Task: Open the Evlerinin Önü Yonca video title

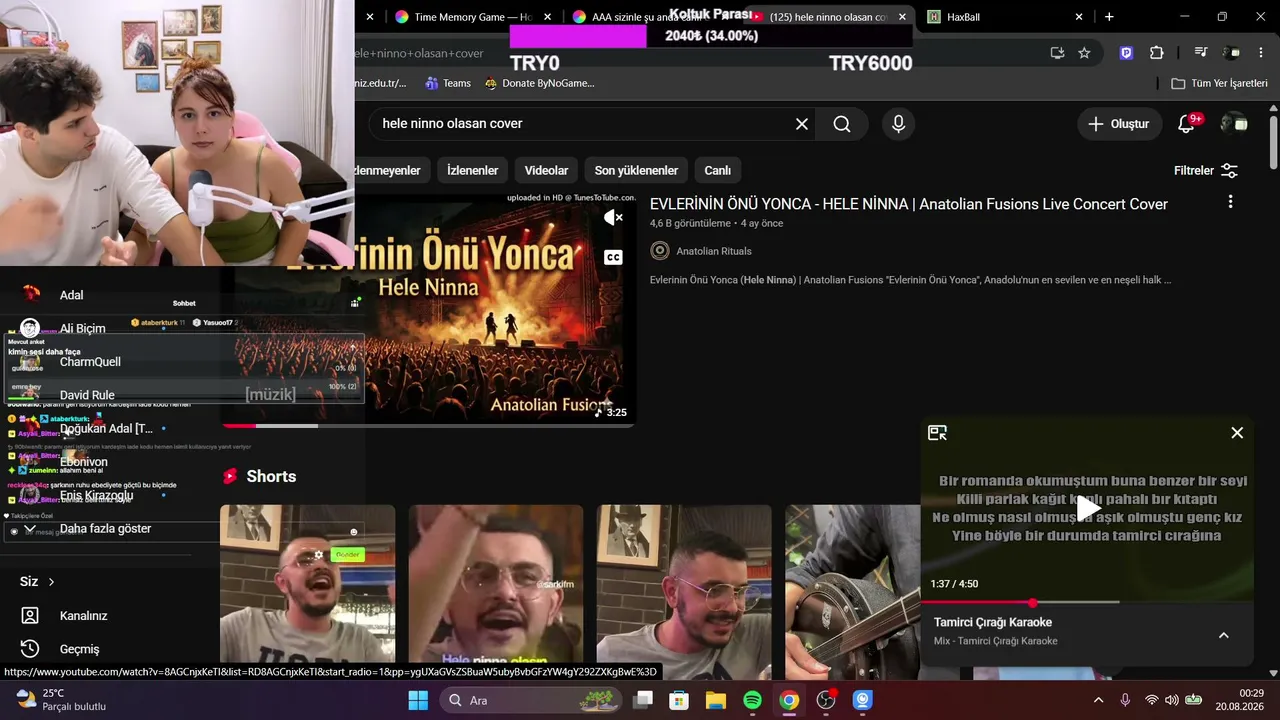Action: (x=909, y=204)
